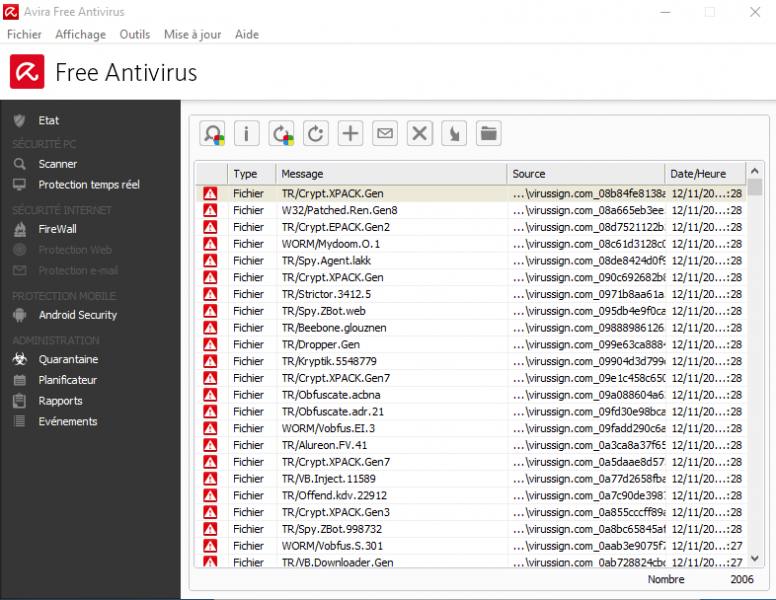Select the TR/Offend.kdv.22912 row
776x600 pixels.
471,496
